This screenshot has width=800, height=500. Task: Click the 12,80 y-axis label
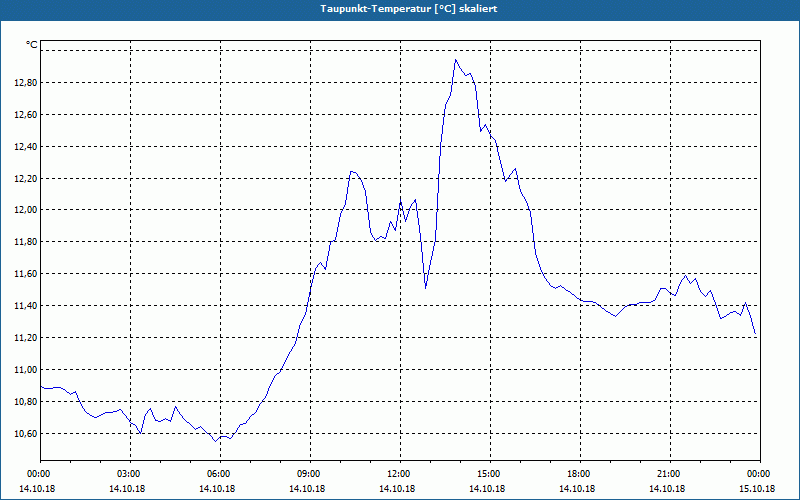tap(25, 83)
